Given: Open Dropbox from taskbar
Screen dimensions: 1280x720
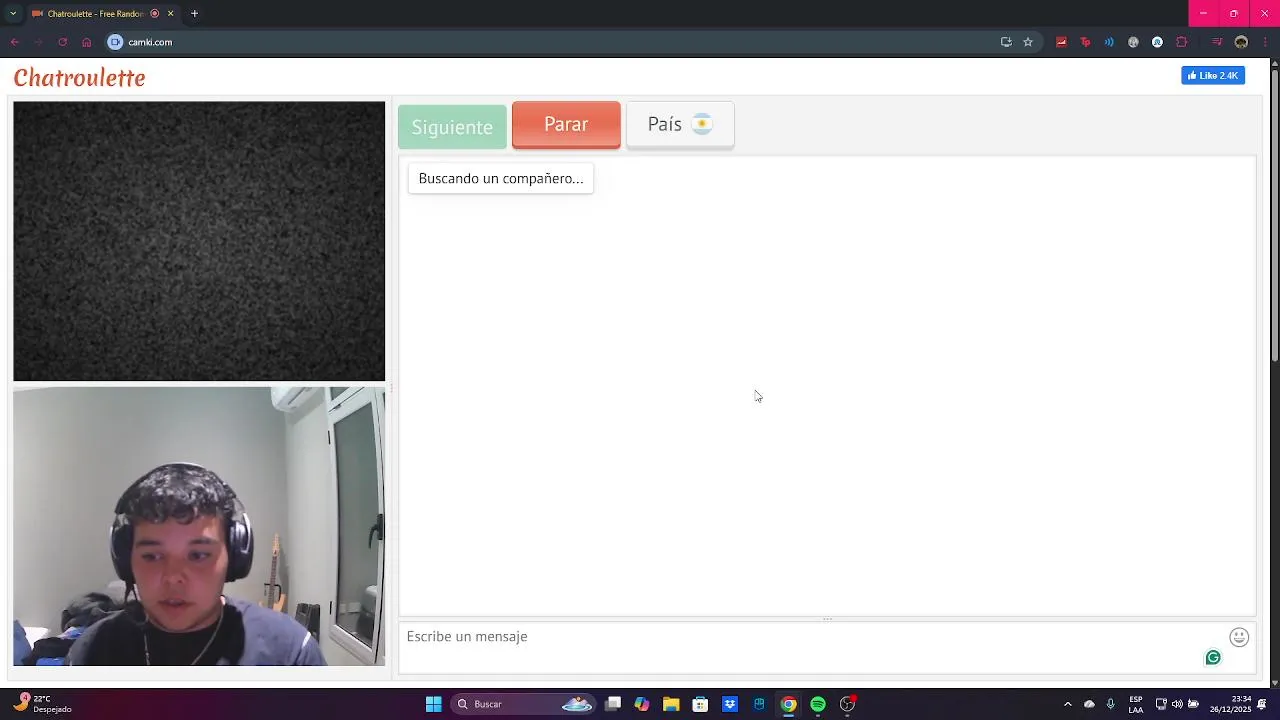Looking at the screenshot, I should tap(730, 704).
